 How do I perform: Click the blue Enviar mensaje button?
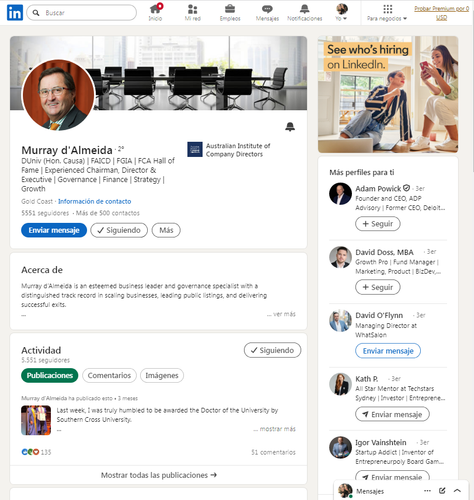click(x=54, y=230)
